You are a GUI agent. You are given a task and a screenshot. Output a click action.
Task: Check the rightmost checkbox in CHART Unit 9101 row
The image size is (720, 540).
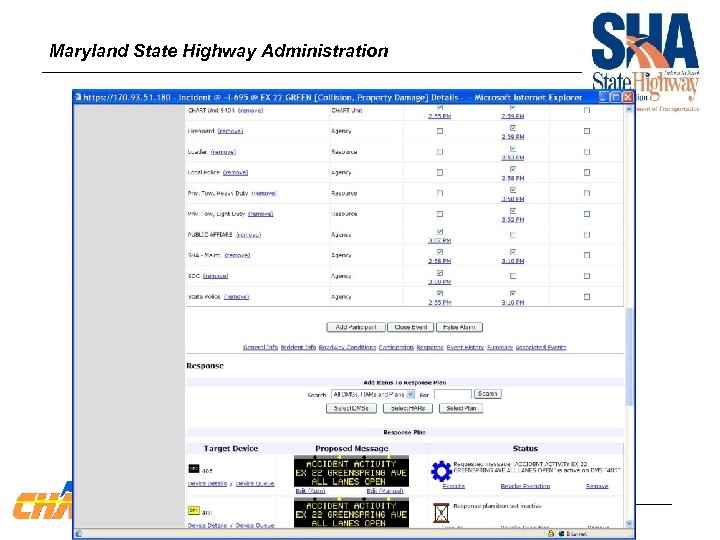587,110
